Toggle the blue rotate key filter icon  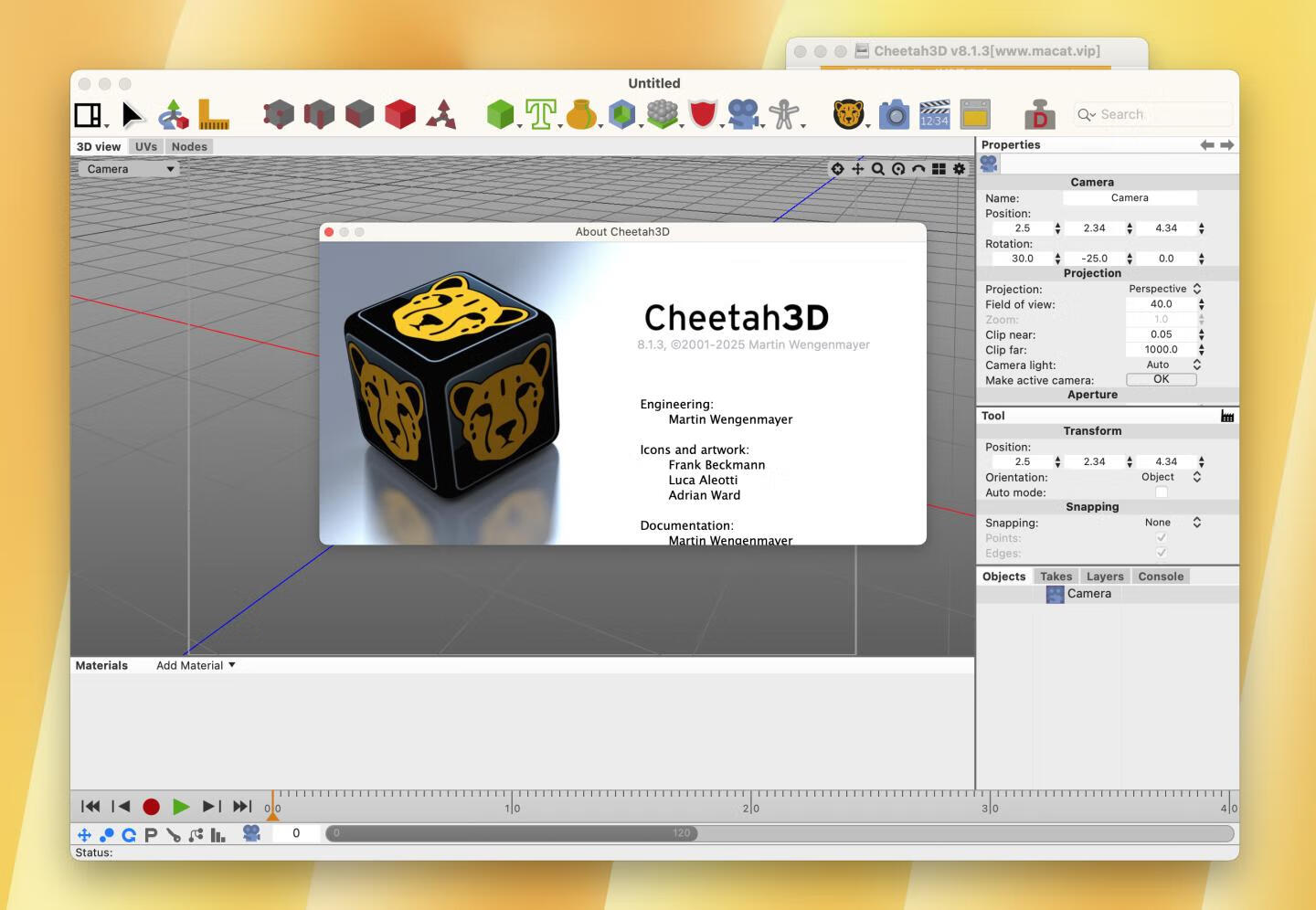click(x=129, y=834)
